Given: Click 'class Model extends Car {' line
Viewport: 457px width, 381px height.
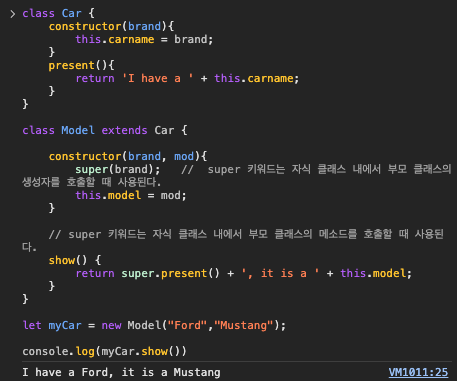Looking at the screenshot, I should 105,130.
